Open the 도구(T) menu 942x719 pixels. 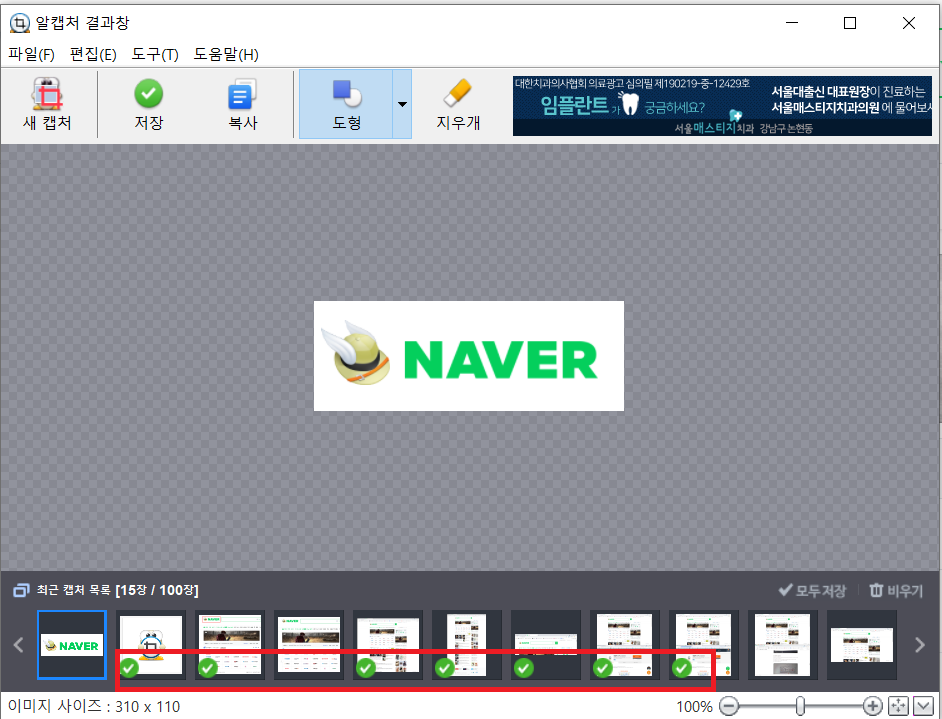155,55
